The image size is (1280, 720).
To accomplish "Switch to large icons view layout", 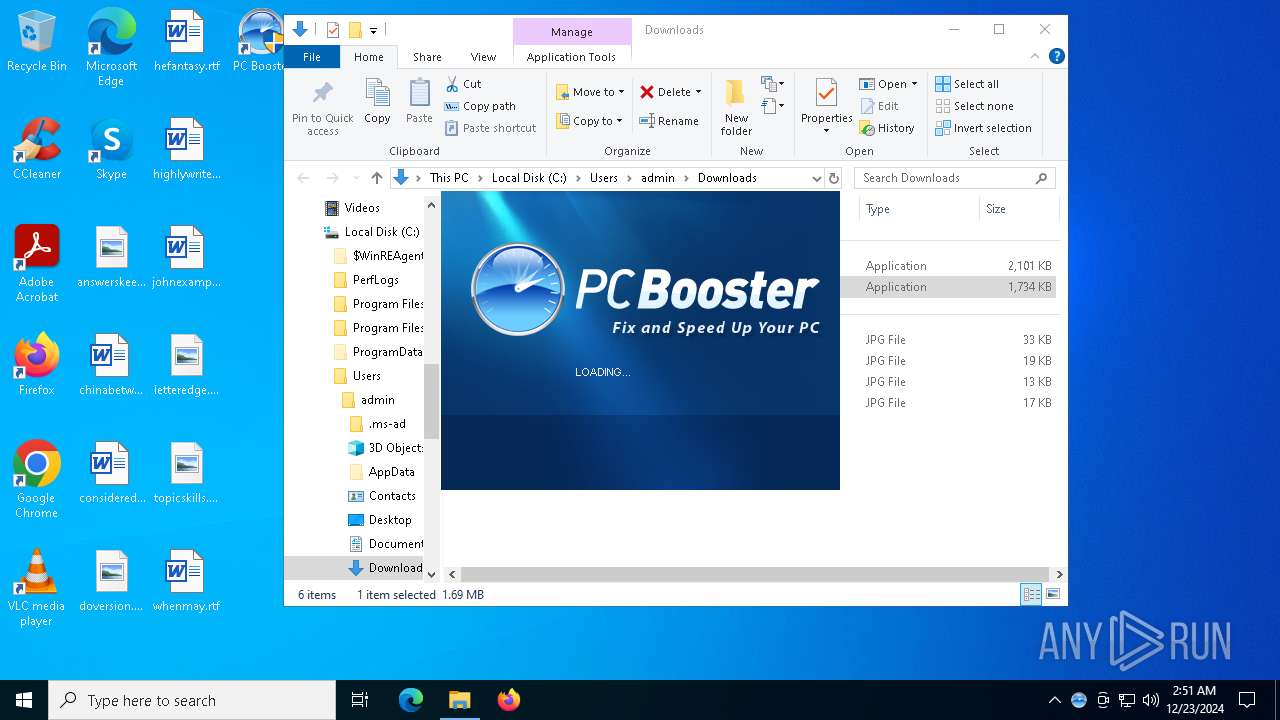I will point(1052,594).
